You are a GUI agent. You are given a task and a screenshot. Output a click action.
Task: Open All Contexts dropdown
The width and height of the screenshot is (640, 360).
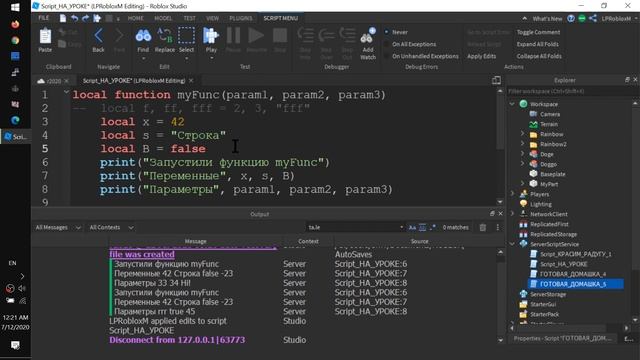point(111,227)
